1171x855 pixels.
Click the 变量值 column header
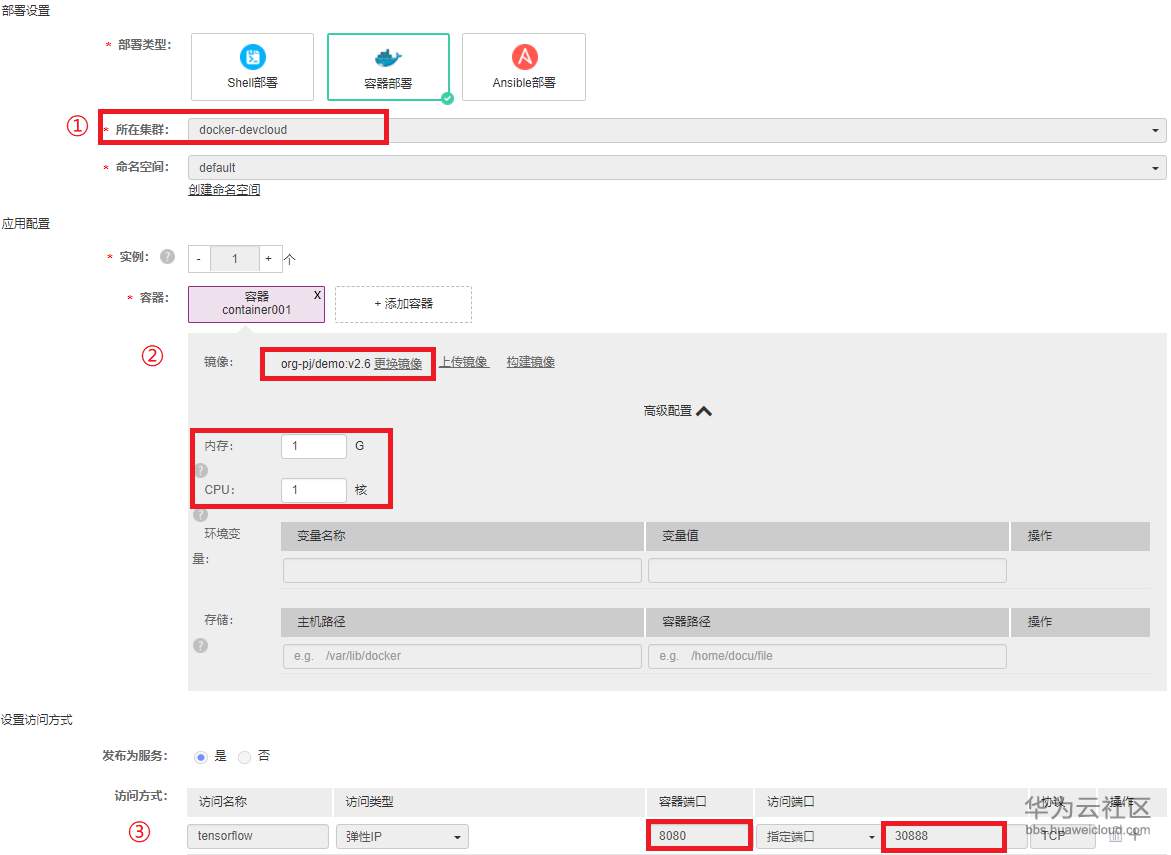[827, 535]
